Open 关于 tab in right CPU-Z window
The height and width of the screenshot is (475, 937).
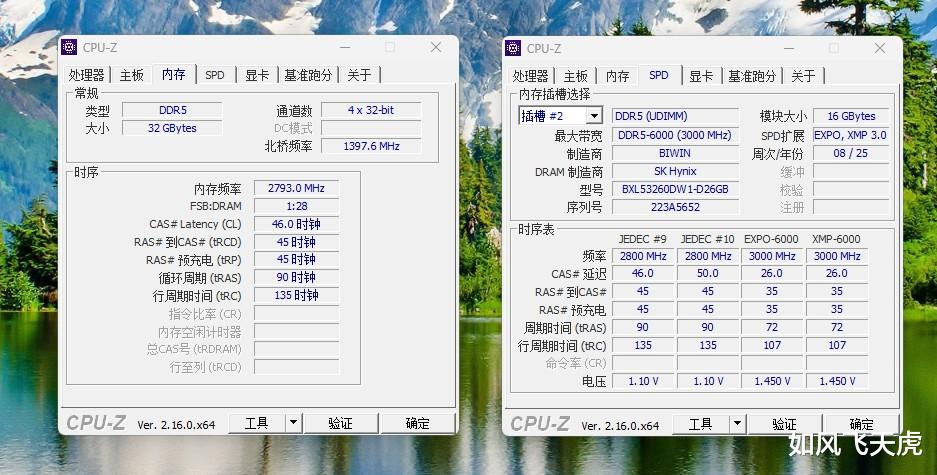click(803, 76)
